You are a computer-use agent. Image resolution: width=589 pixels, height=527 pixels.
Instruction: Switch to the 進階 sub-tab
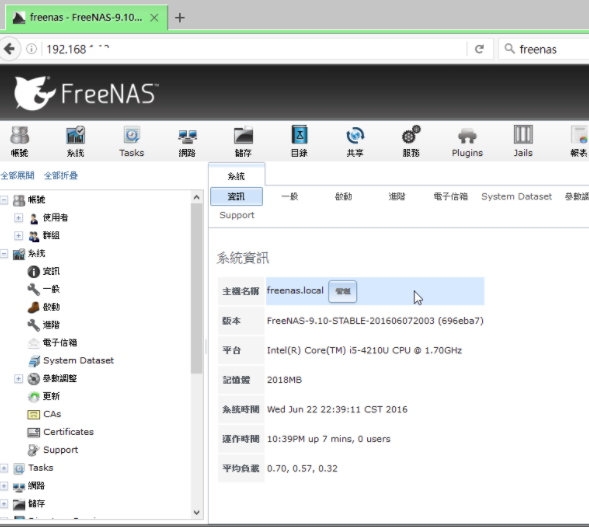tap(397, 196)
